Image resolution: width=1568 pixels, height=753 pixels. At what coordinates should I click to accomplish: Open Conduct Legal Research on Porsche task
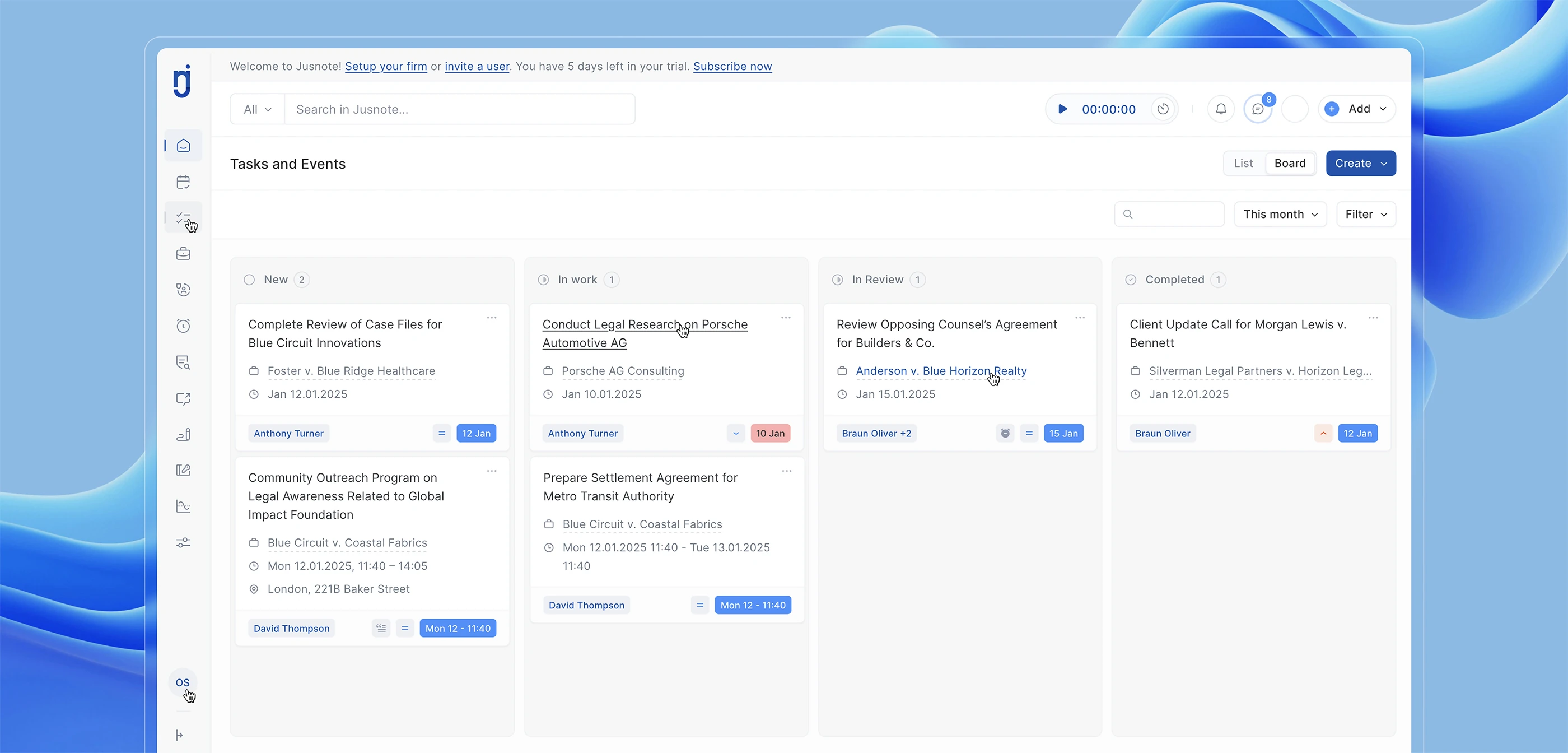(645, 333)
